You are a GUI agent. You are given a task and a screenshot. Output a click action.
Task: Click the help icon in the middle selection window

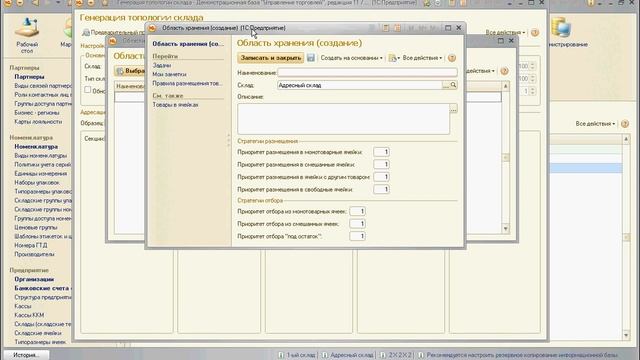click(504, 71)
